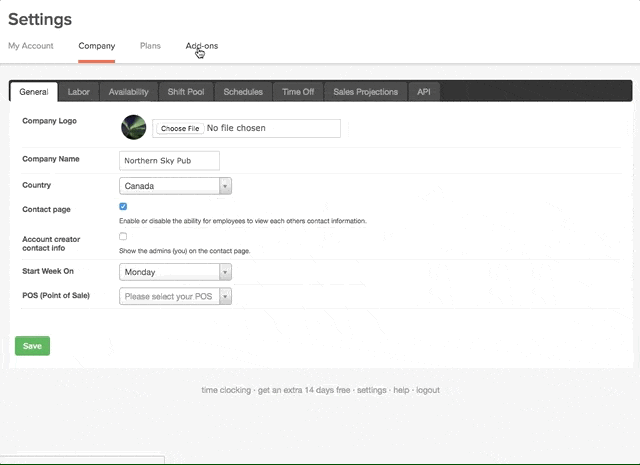Viewport: 640px width, 465px height.
Task: Switch to the Shift Pool sub-tab
Action: pyautogui.click(x=186, y=92)
